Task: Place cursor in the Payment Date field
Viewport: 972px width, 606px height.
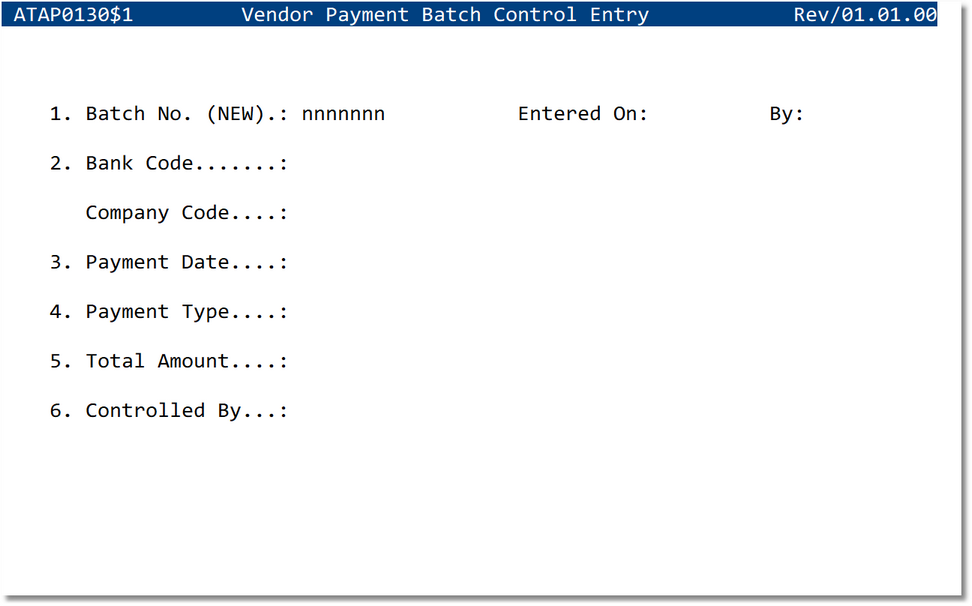Action: coord(330,262)
